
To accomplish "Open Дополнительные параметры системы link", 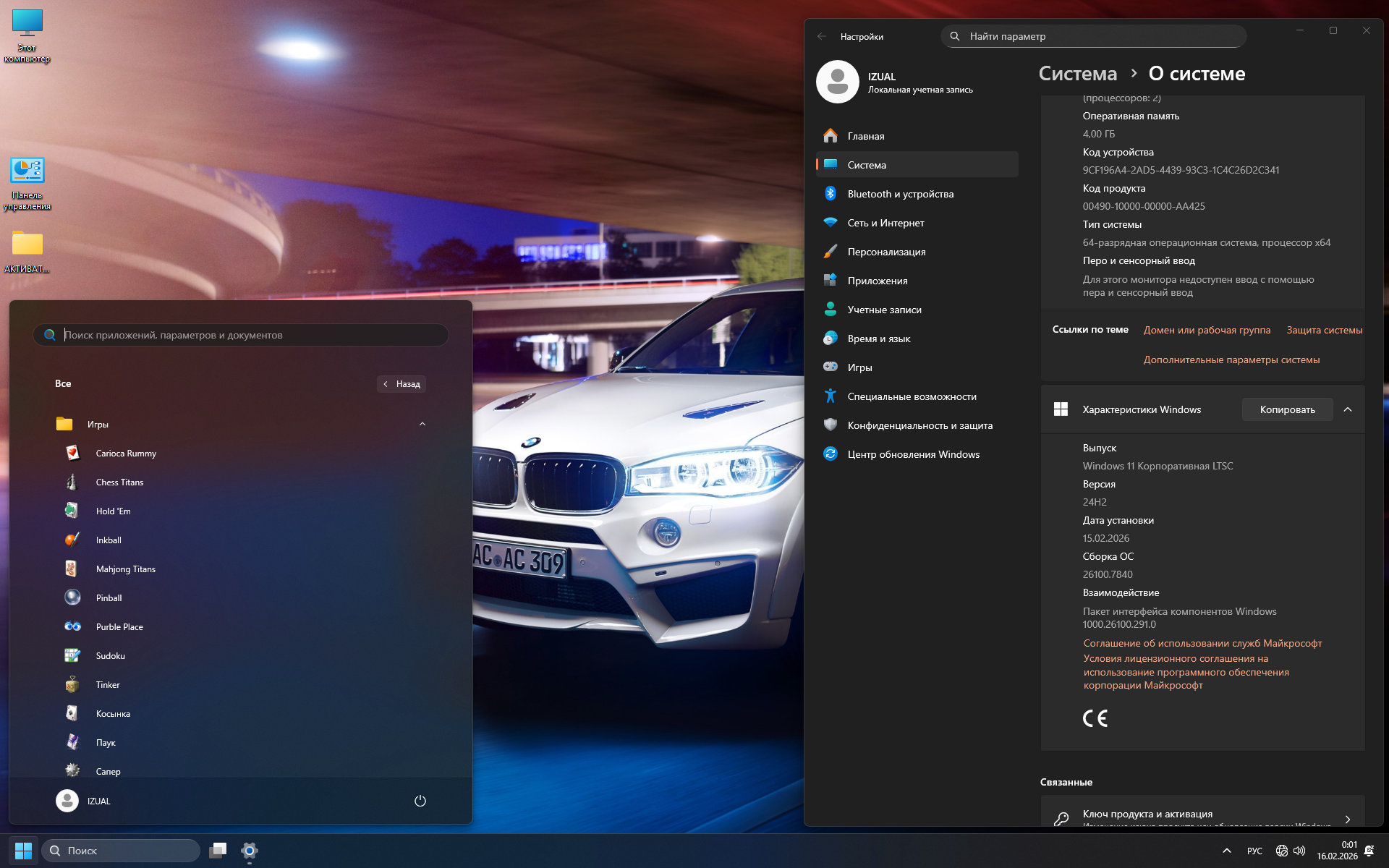I will click(1231, 359).
